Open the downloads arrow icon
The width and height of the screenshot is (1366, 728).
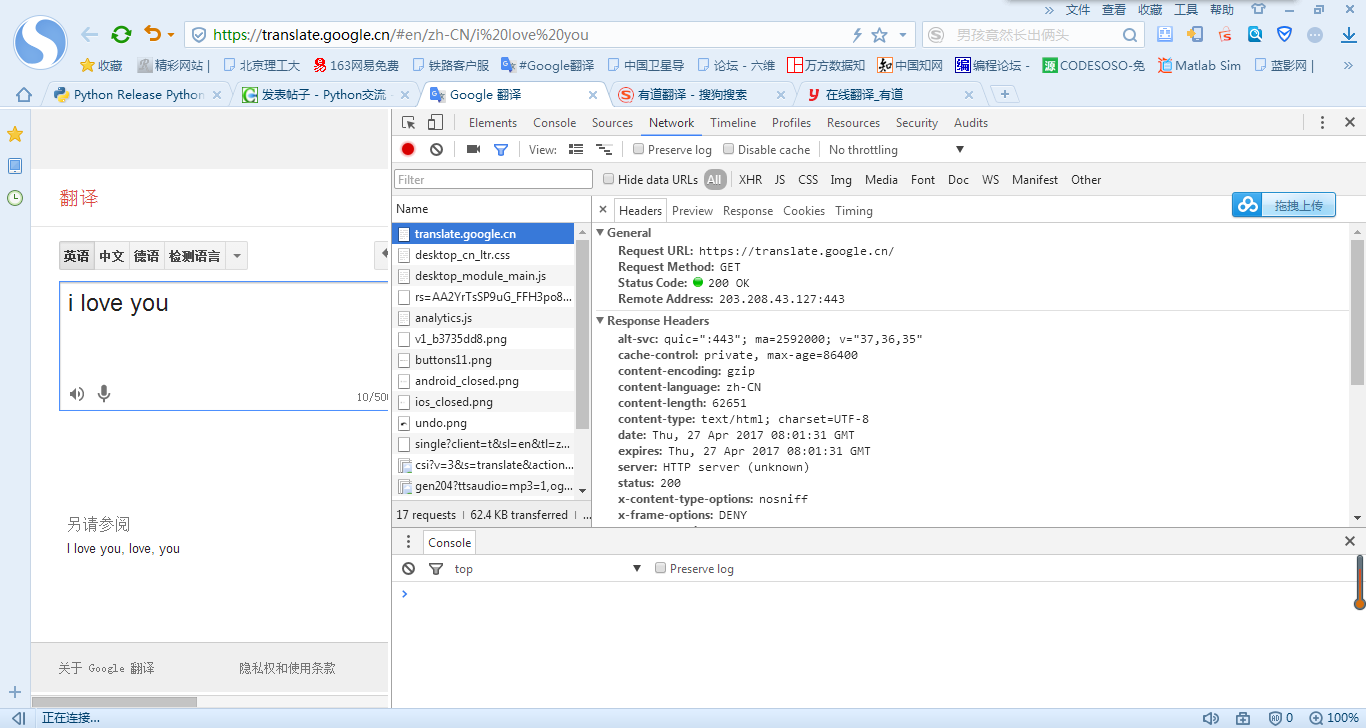point(1348,34)
